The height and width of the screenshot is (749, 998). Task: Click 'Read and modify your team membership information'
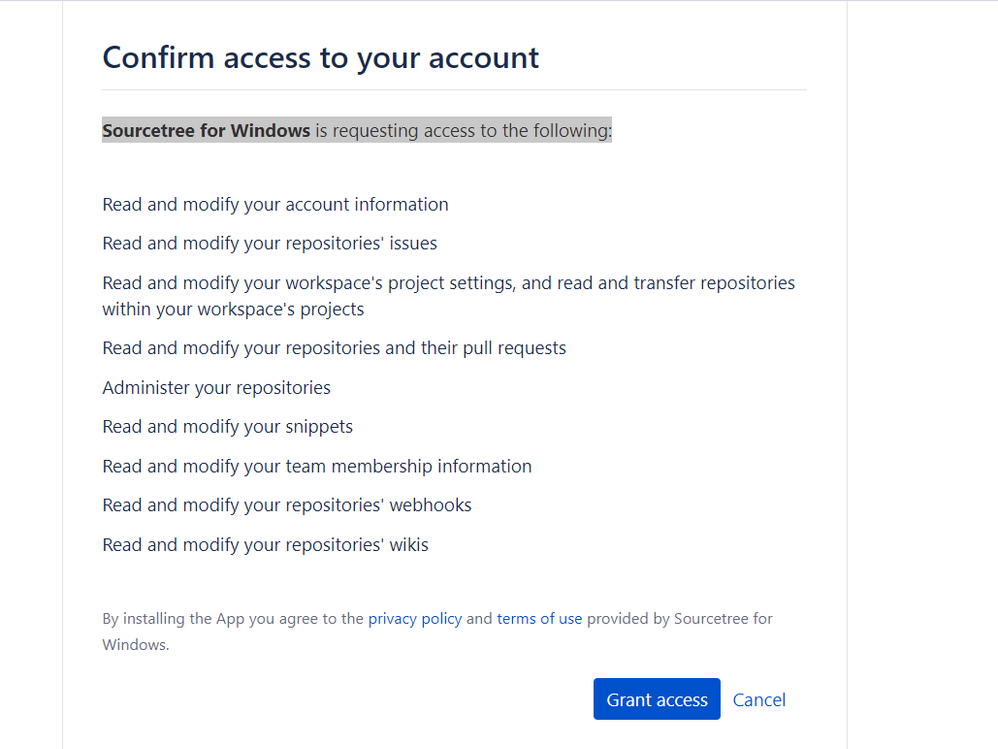tap(317, 466)
